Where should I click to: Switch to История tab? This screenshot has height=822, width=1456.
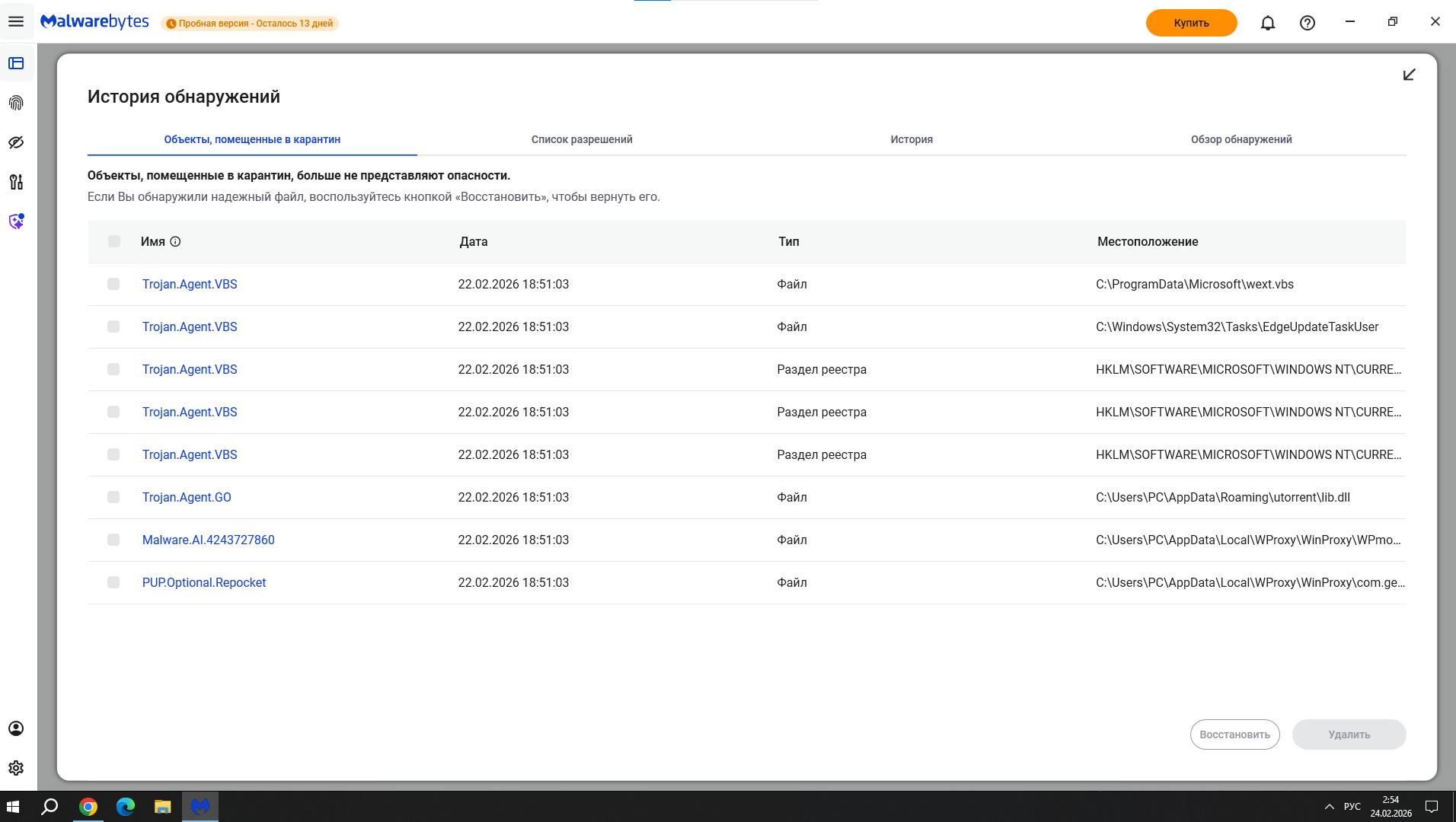[912, 139]
